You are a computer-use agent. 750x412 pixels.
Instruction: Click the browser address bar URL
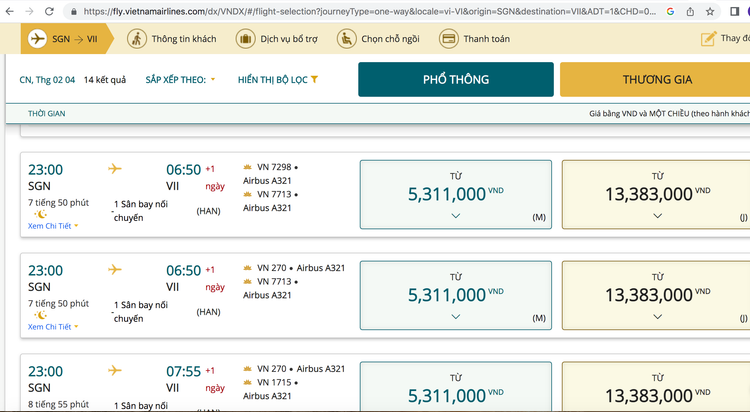370,11
